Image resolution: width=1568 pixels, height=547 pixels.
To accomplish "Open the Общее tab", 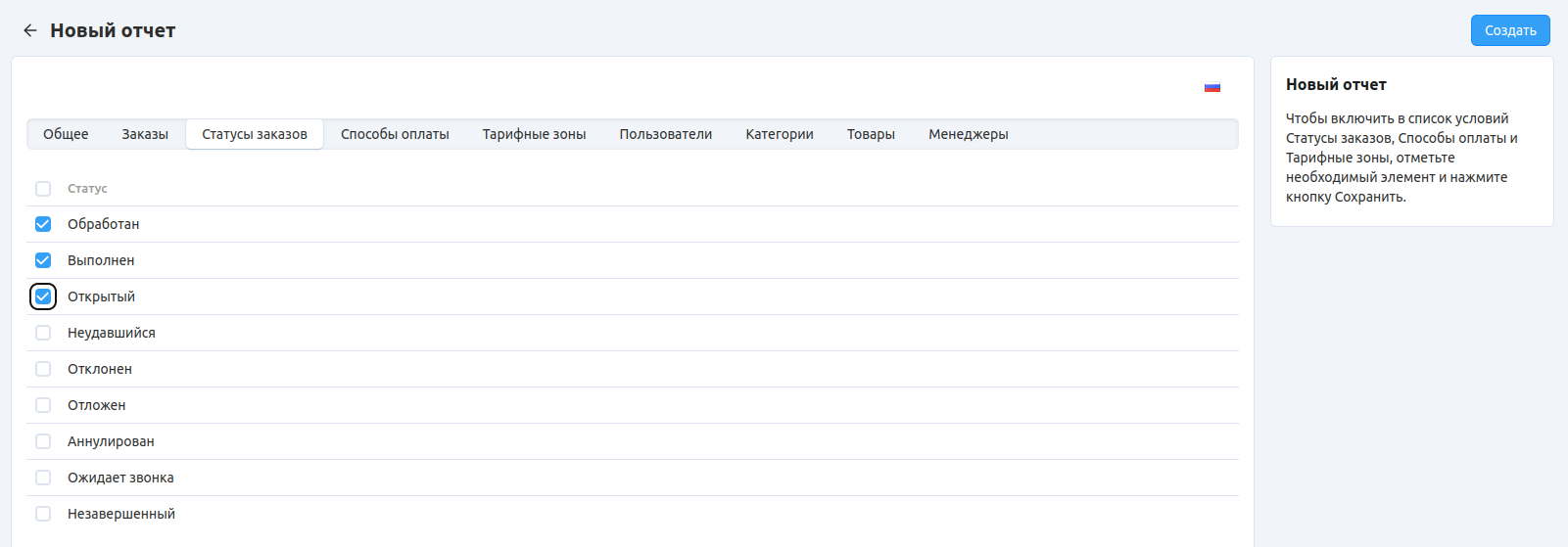I will pos(66,134).
